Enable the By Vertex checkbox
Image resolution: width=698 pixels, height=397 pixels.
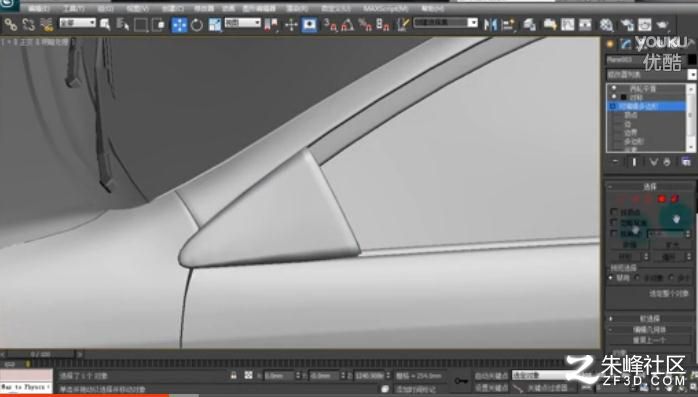tap(614, 212)
